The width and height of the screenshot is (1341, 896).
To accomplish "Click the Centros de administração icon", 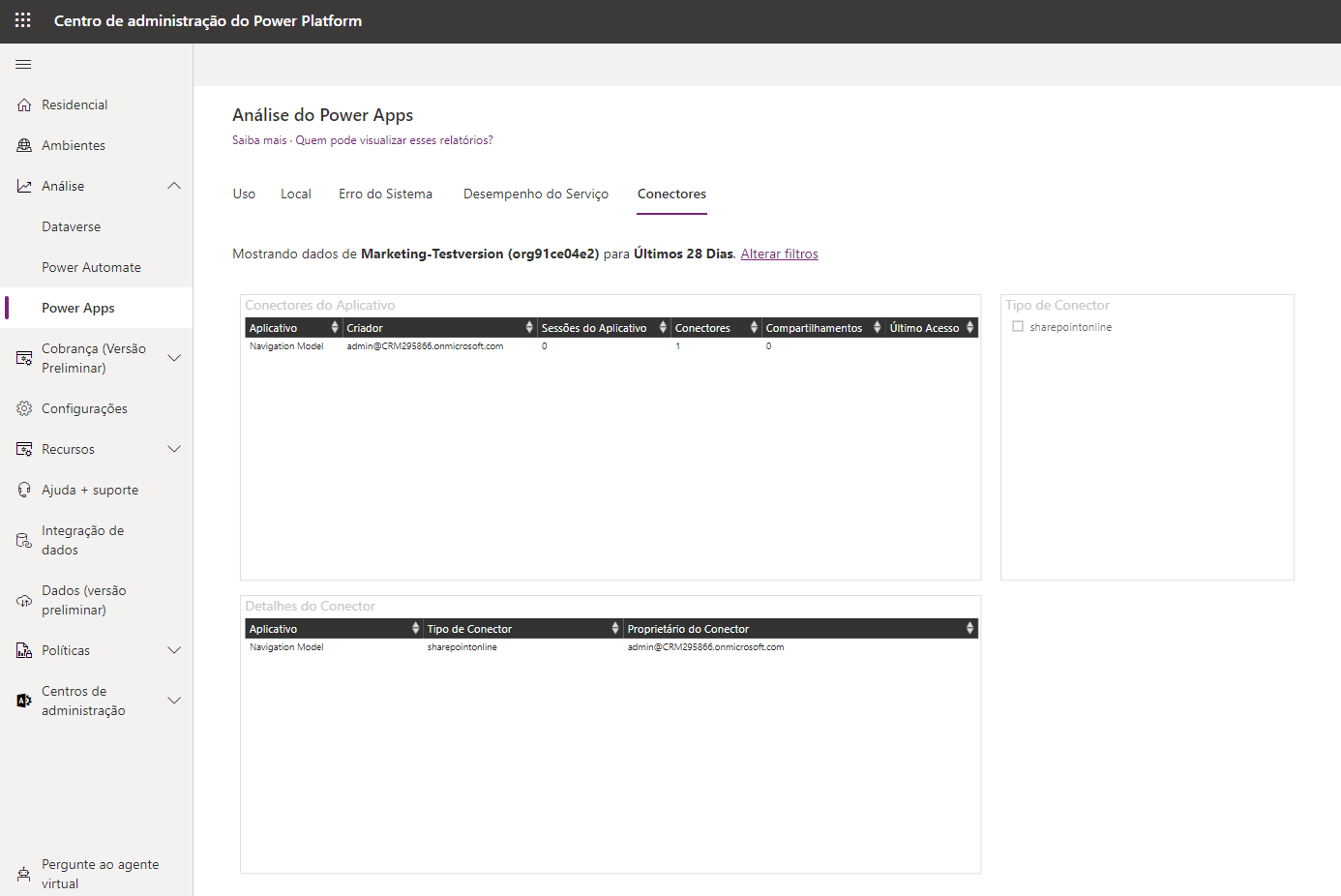I will [x=24, y=701].
